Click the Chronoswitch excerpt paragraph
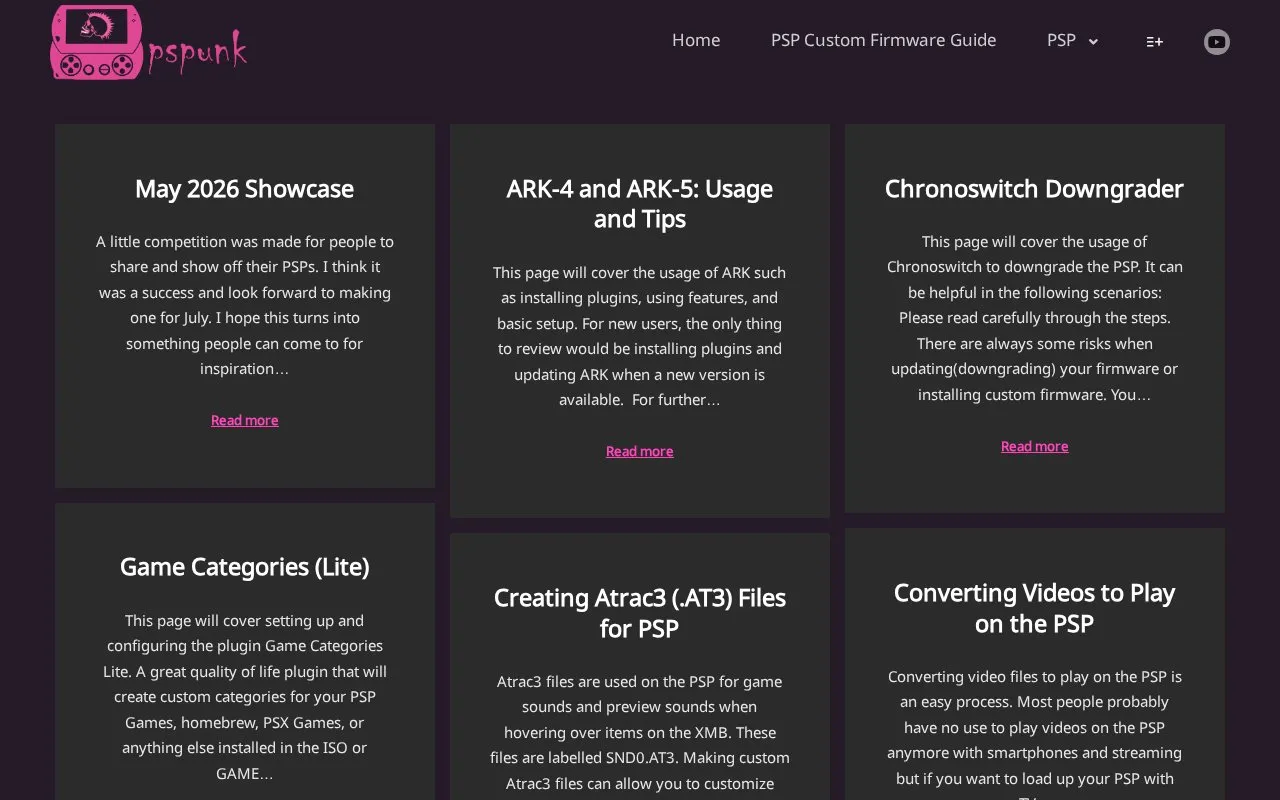Screen dimensions: 1280x800 pyautogui.click(x=1035, y=318)
